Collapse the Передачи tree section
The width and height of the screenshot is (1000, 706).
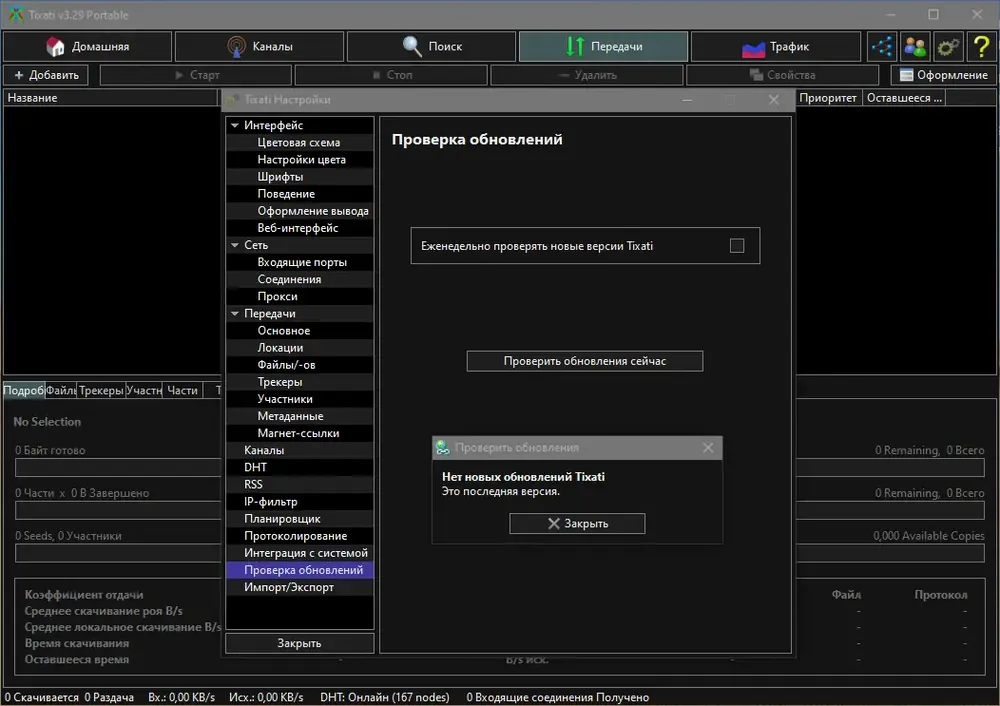235,314
